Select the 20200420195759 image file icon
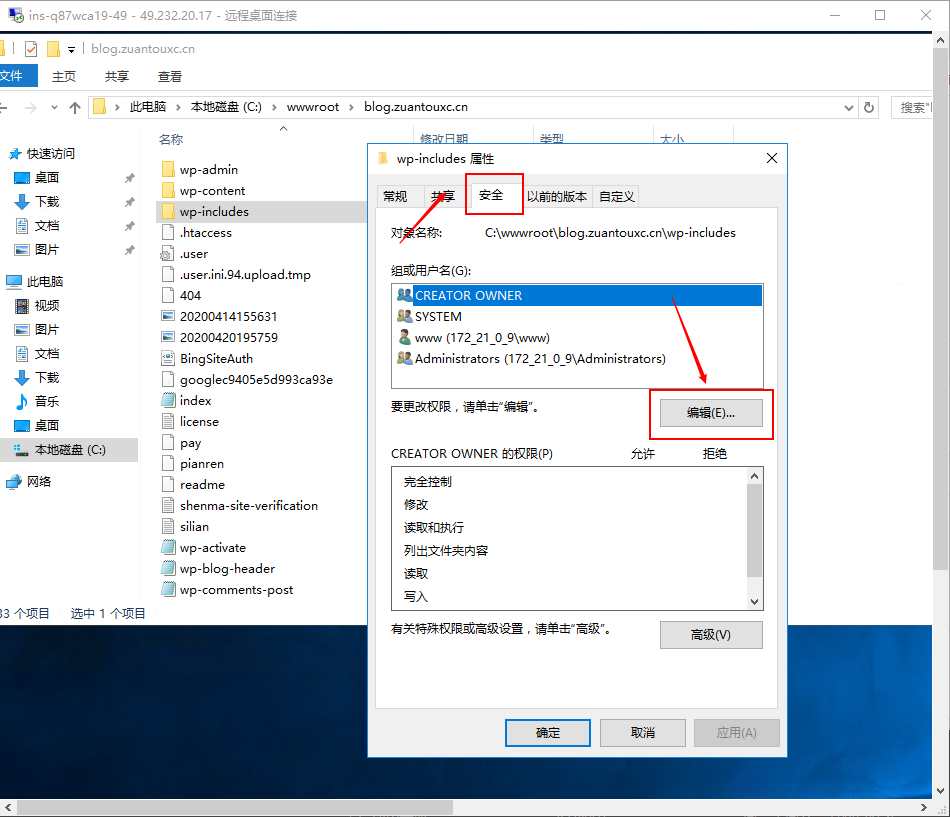950x817 pixels. coord(168,337)
